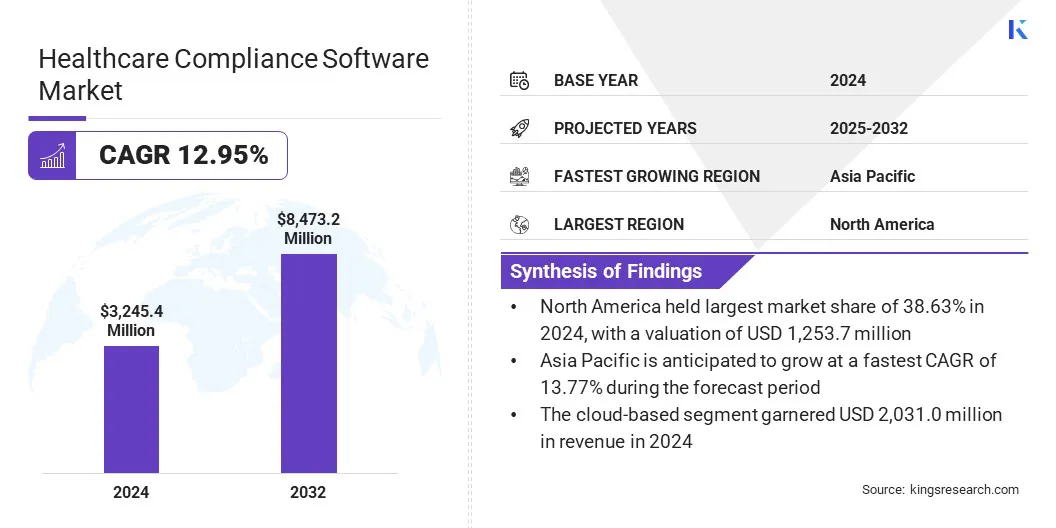Click the Synthesis of Findings header
This screenshot has height=528, width=1056.
pyautogui.click(x=606, y=271)
